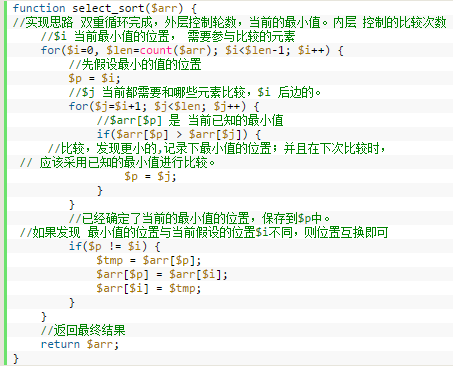
Task: Click the $p = $j; statement
Action: pyautogui.click(x=150, y=176)
